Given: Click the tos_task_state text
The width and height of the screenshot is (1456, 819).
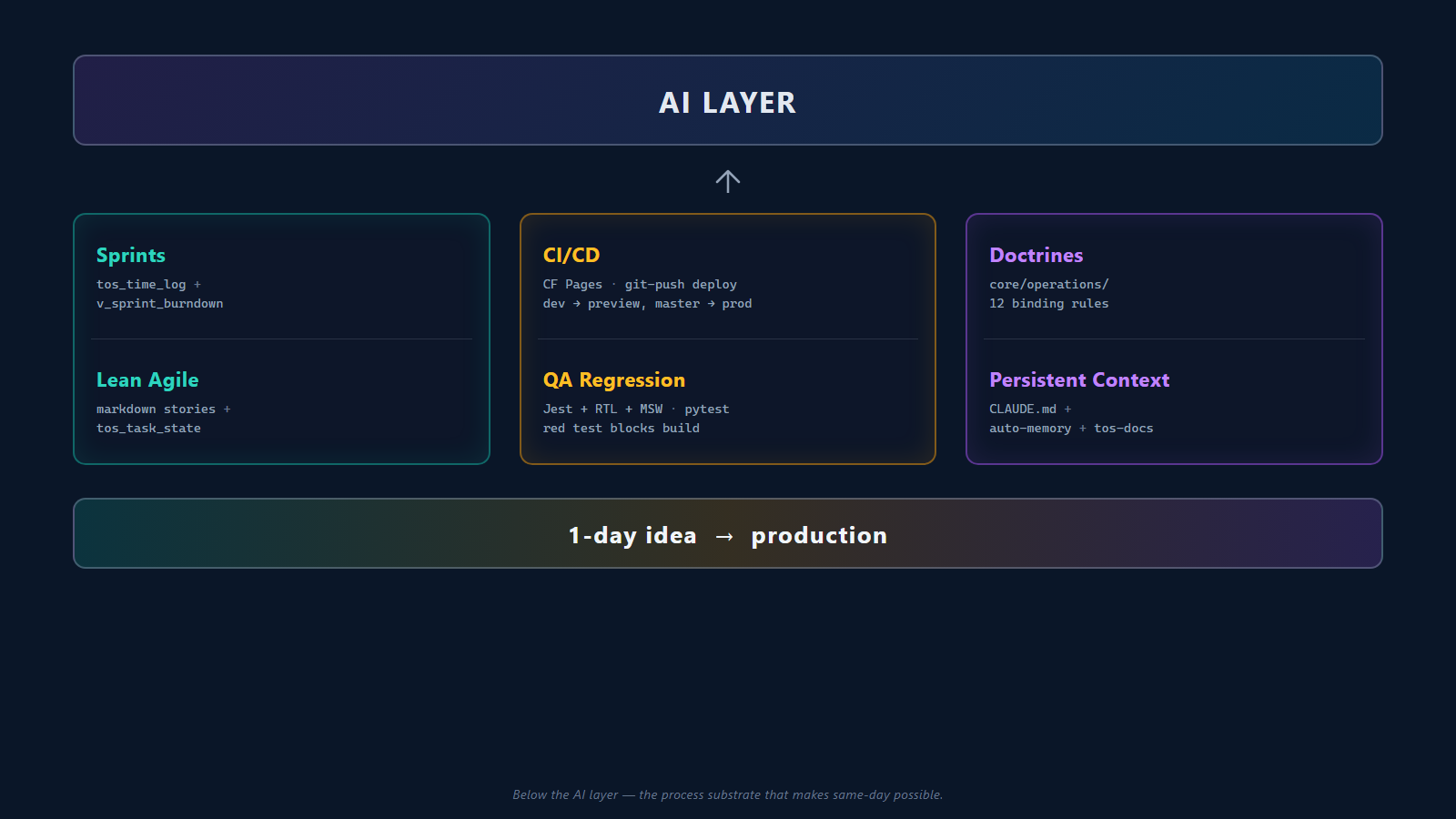Looking at the screenshot, I should coord(148,429).
